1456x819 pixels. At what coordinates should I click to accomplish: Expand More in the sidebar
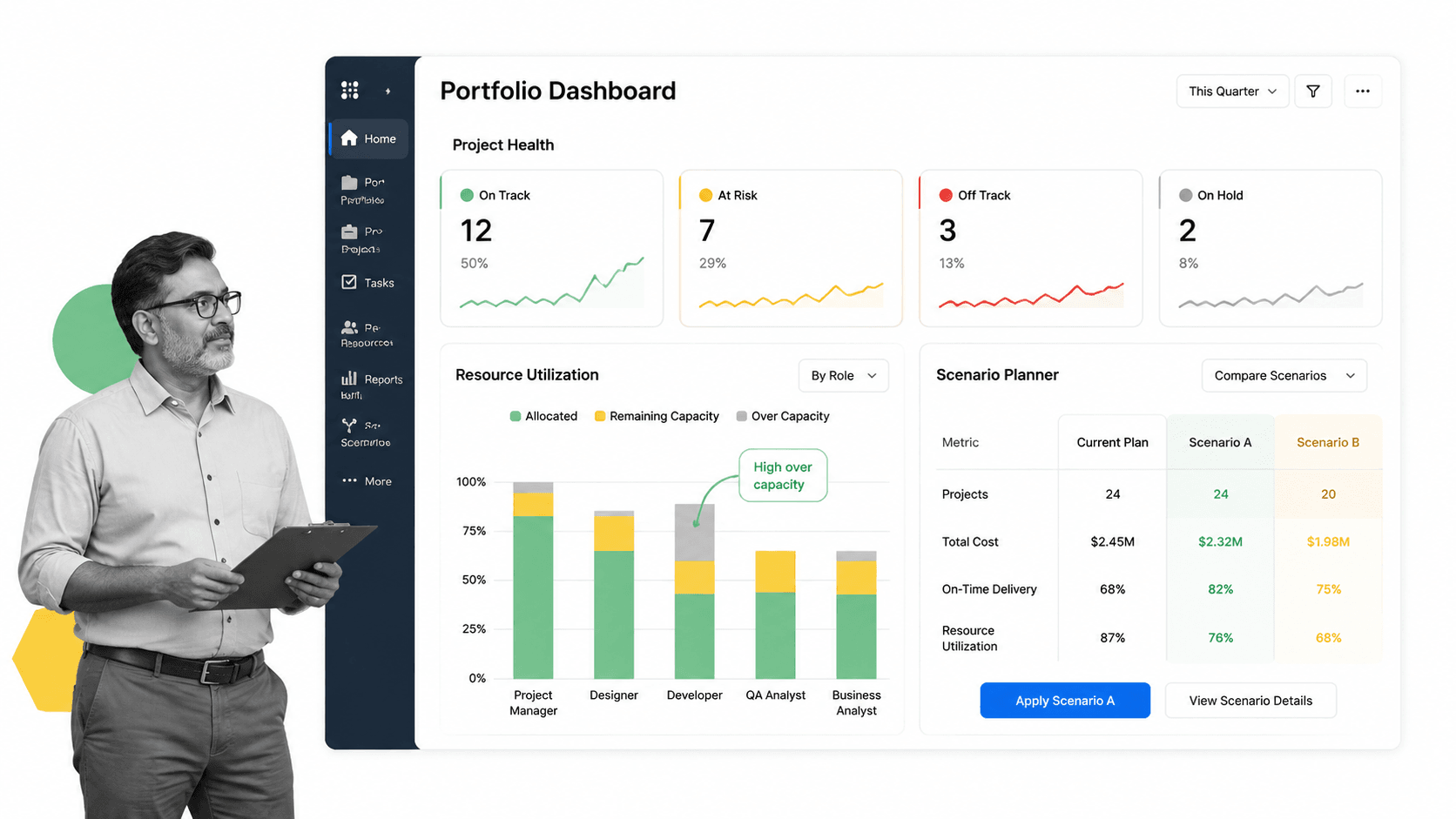click(367, 481)
